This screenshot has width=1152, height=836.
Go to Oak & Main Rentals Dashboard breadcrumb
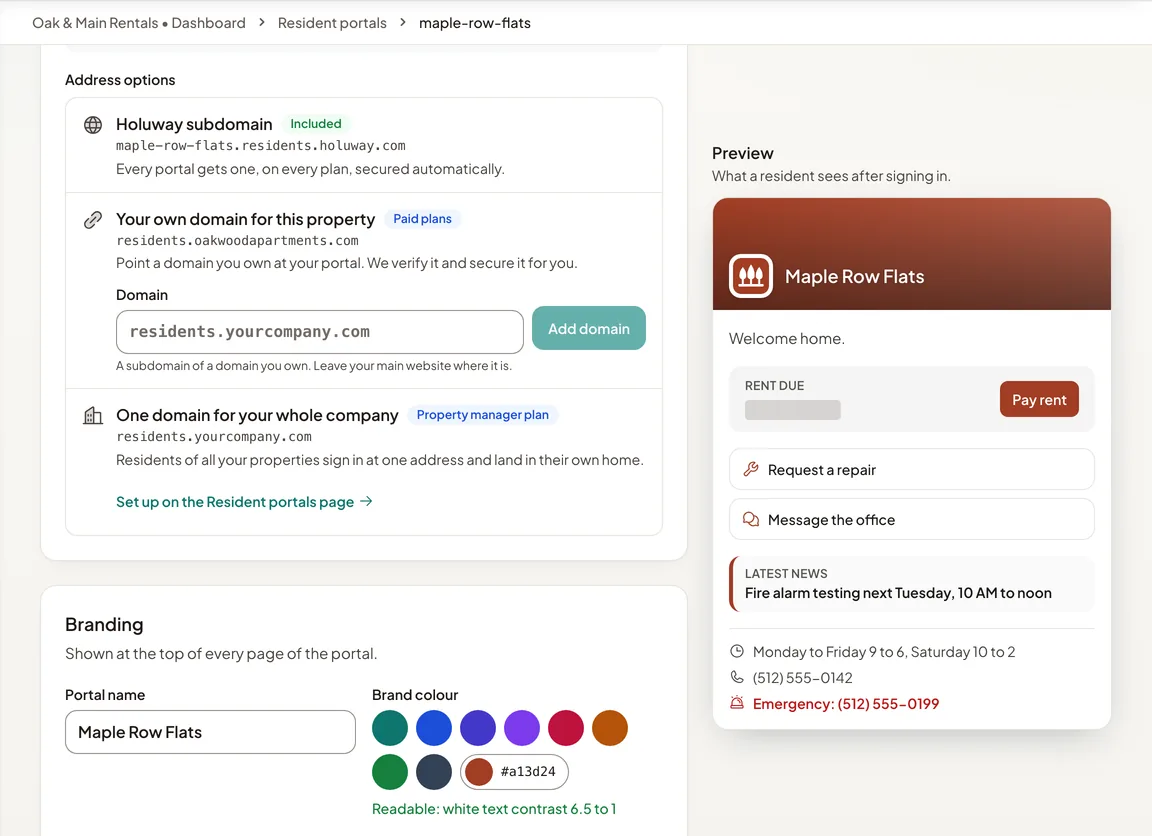tap(139, 23)
